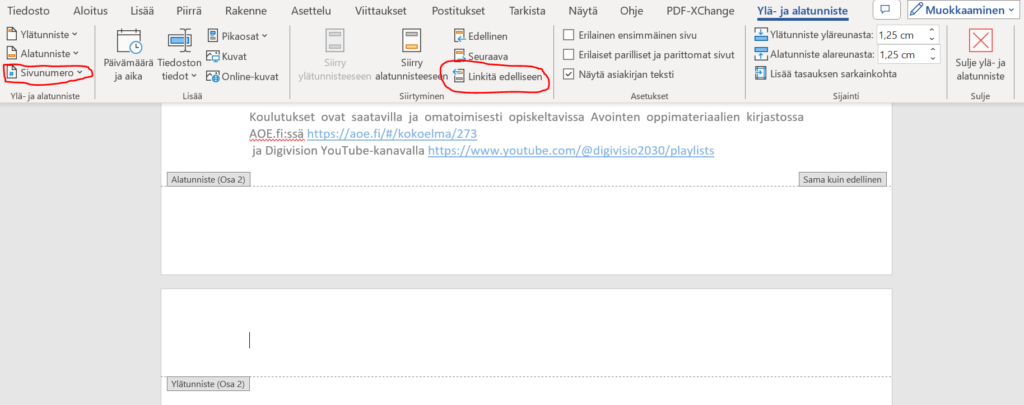This screenshot has height=405, width=1024.
Task: Click Alatunniste alareunasta position icon
Action: [x=761, y=54]
